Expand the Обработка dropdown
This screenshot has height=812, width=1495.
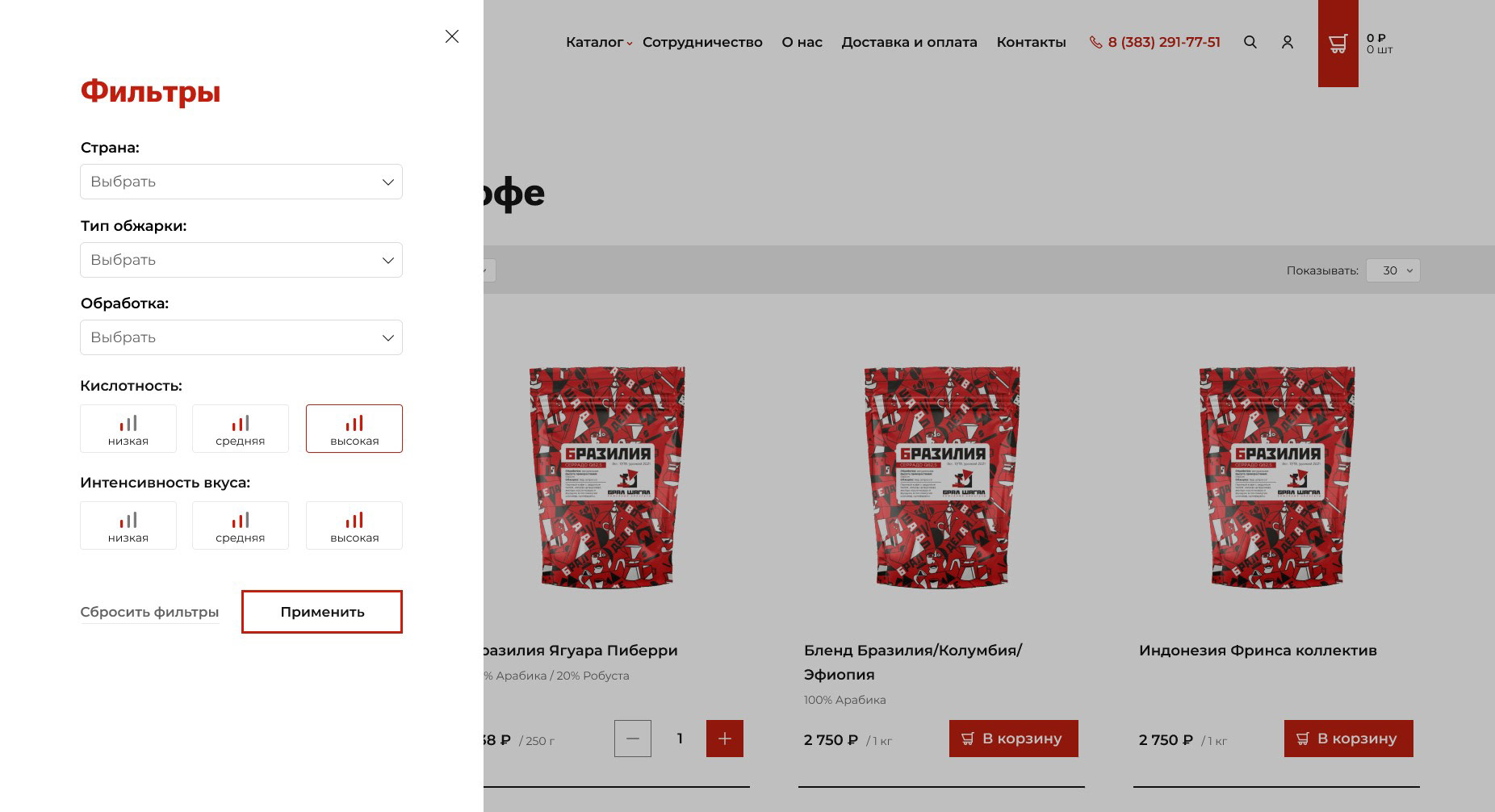point(241,337)
